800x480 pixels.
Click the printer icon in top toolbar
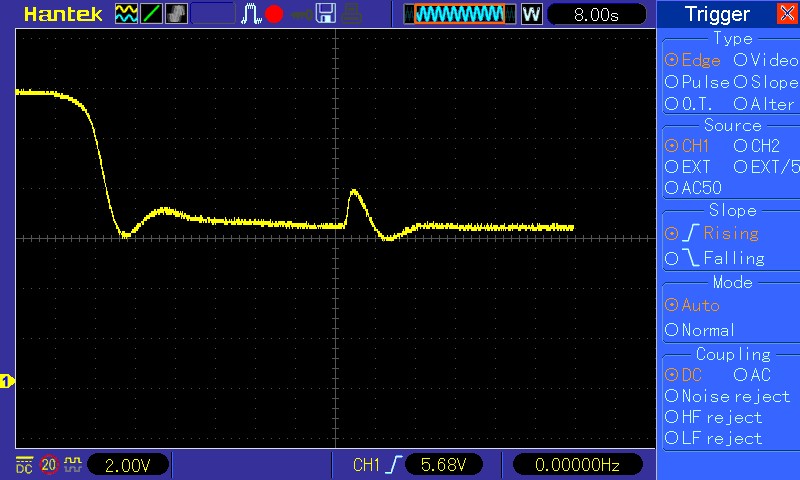coord(350,14)
